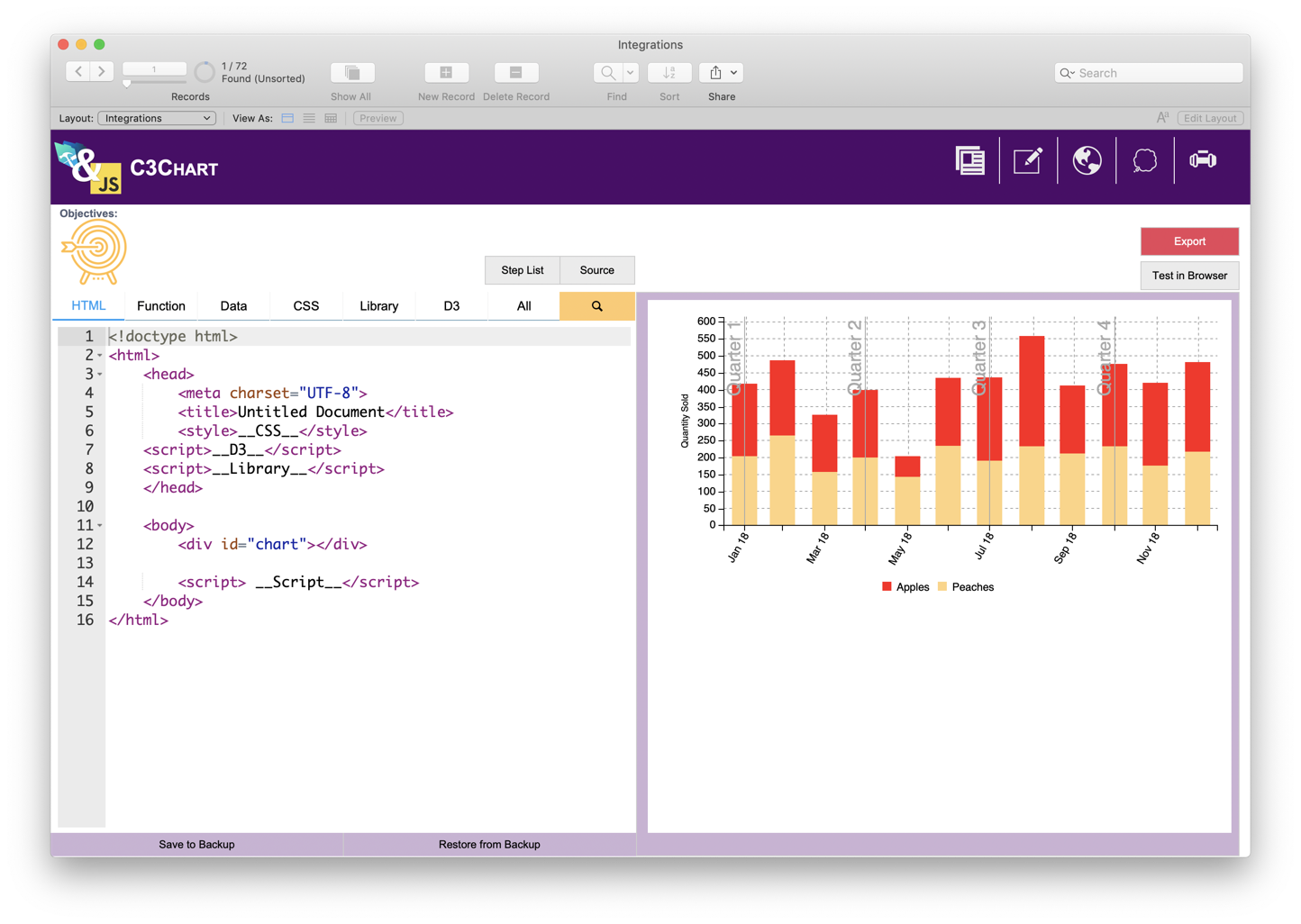
Task: Switch to Table View in View As options
Action: (330, 118)
